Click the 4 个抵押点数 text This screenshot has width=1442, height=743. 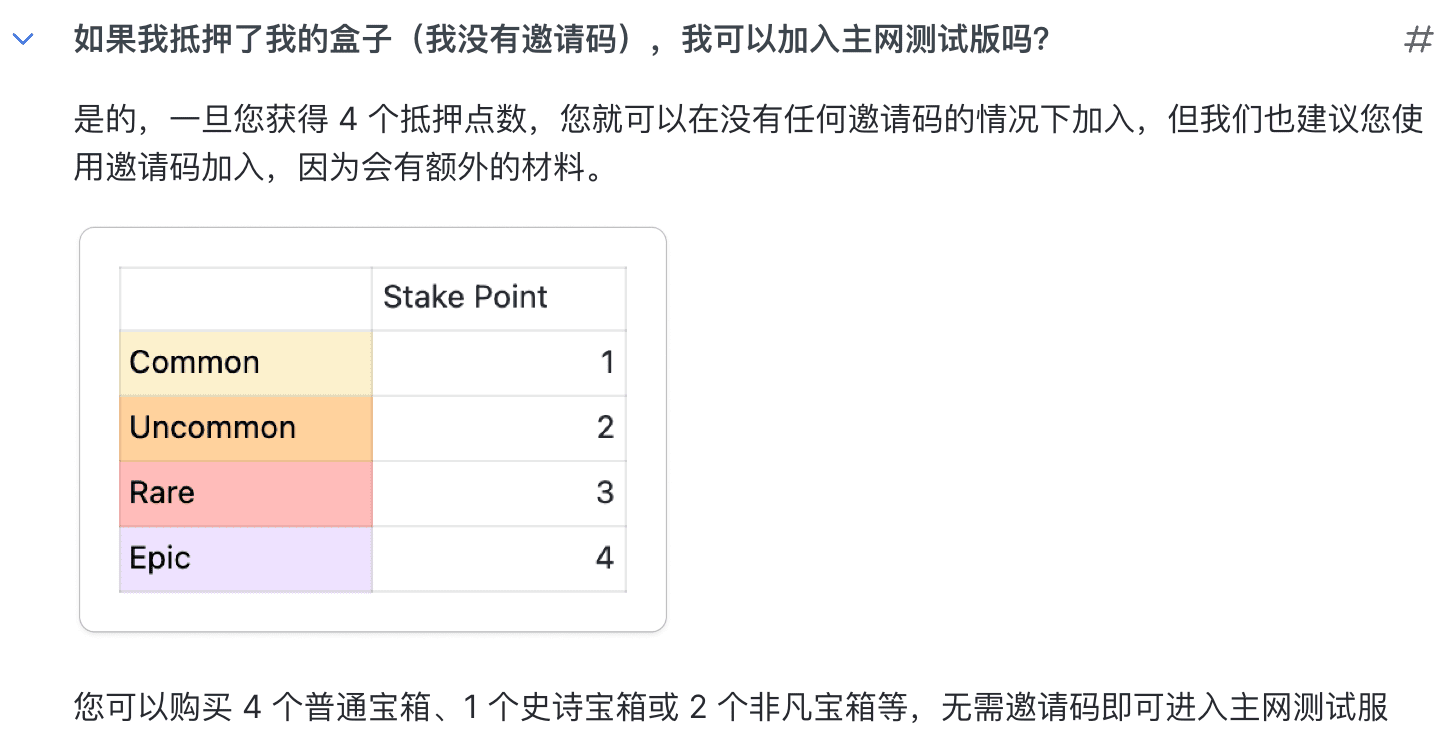(x=422, y=121)
